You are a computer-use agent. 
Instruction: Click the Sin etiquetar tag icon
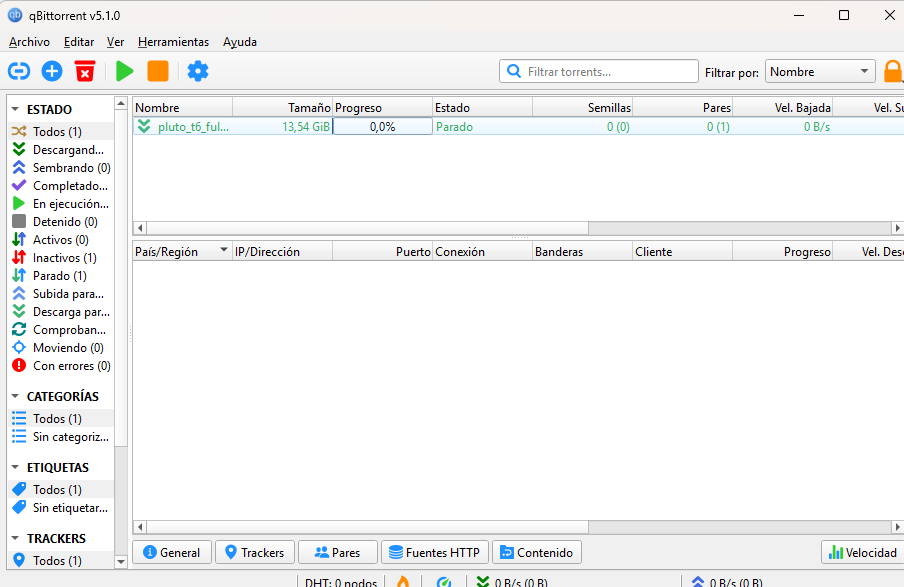coord(19,507)
